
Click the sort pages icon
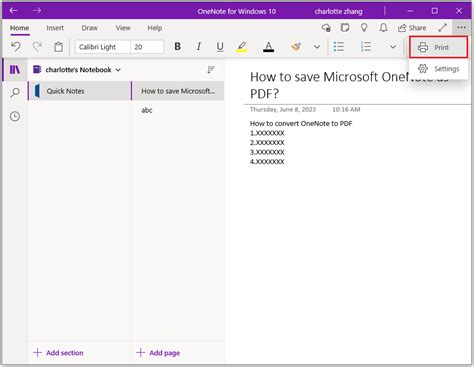pos(211,69)
